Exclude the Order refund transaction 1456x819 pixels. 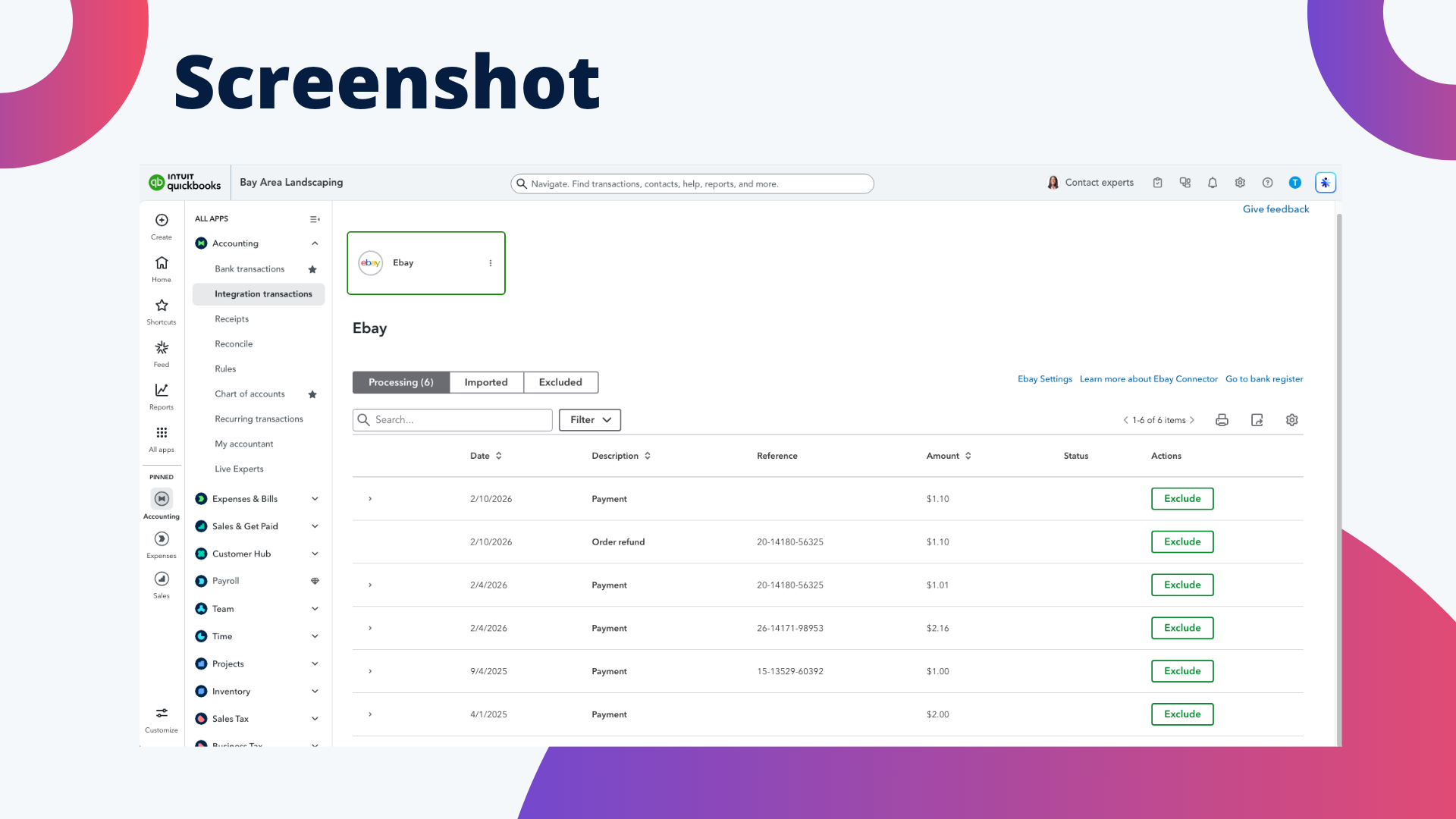point(1182,542)
